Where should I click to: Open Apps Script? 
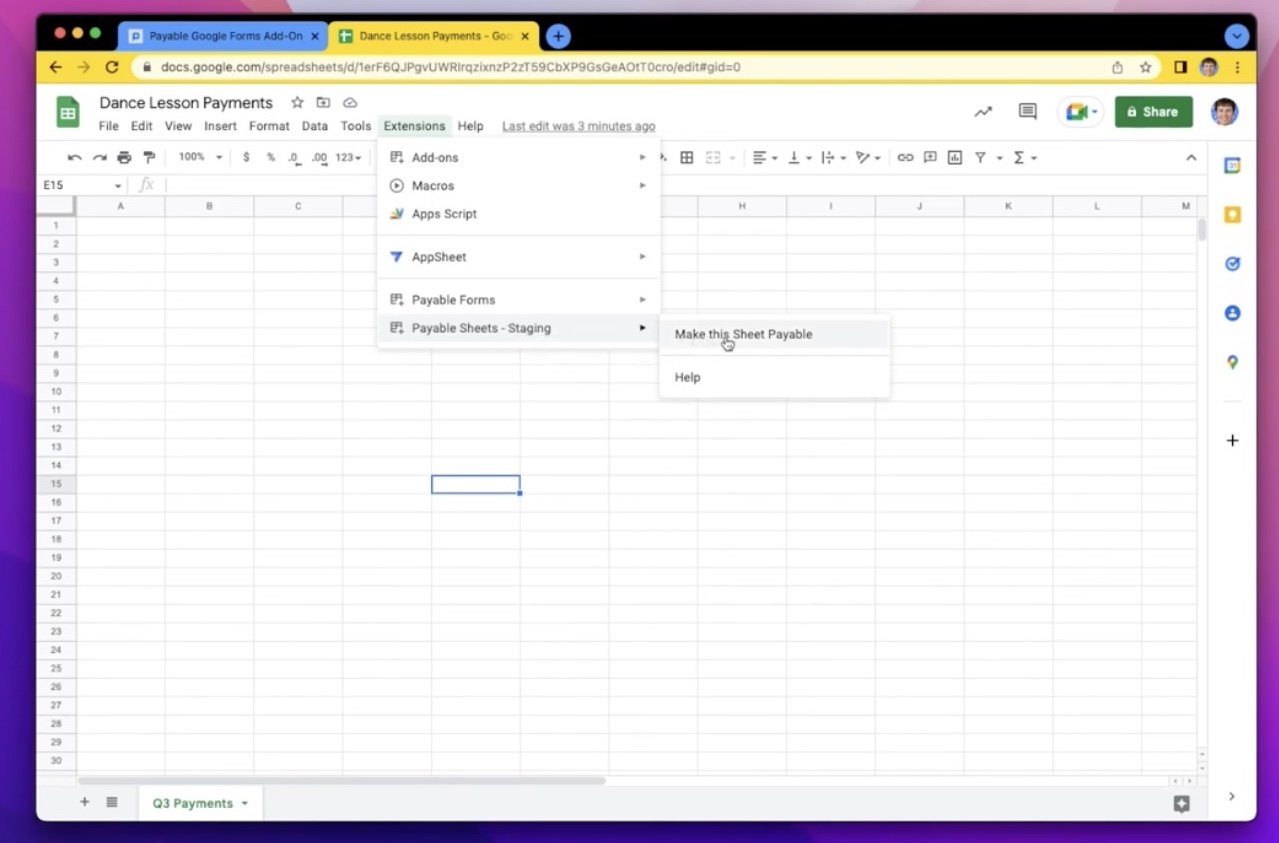click(518, 214)
